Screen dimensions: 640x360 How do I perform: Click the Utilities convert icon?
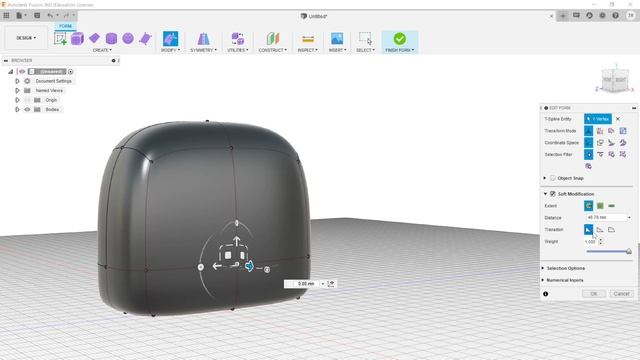tap(238, 39)
